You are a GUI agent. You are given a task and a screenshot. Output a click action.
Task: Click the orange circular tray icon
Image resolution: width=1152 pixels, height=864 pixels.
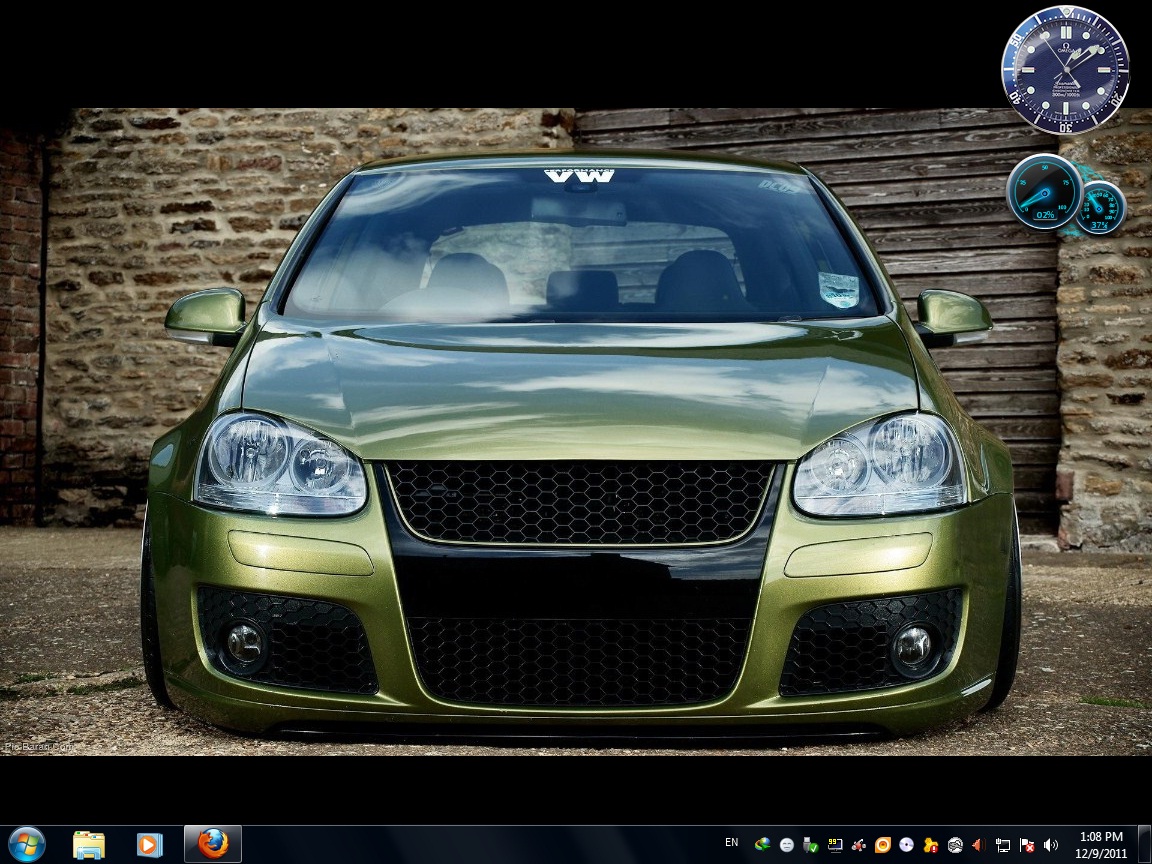click(883, 845)
